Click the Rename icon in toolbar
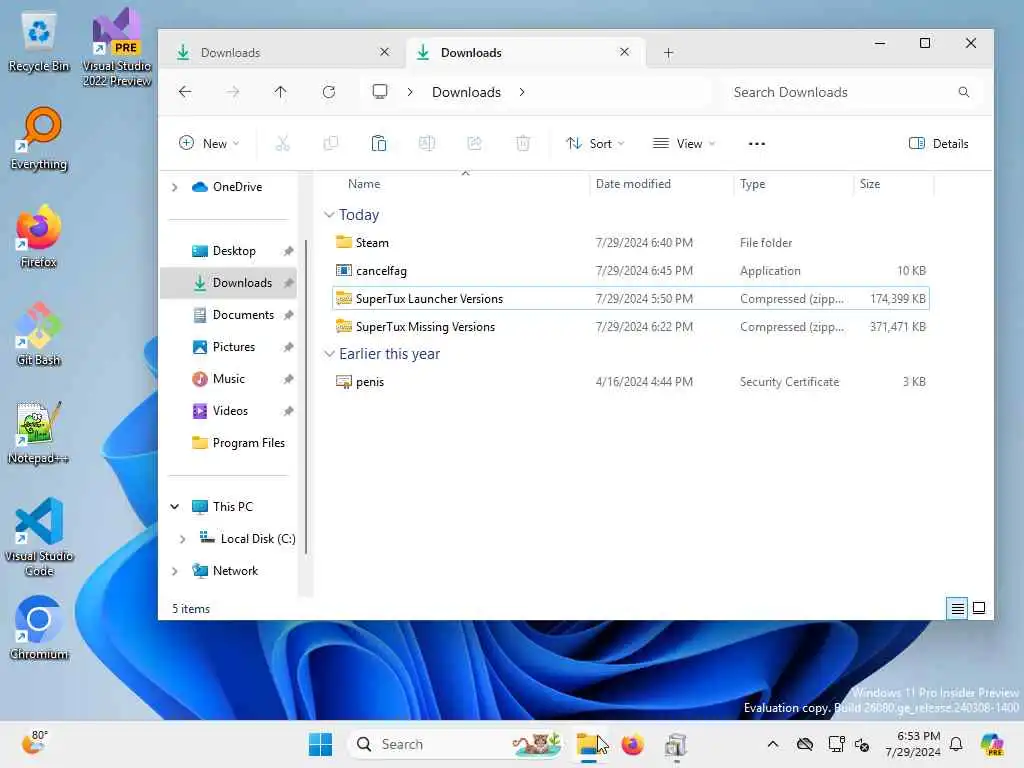 426,144
